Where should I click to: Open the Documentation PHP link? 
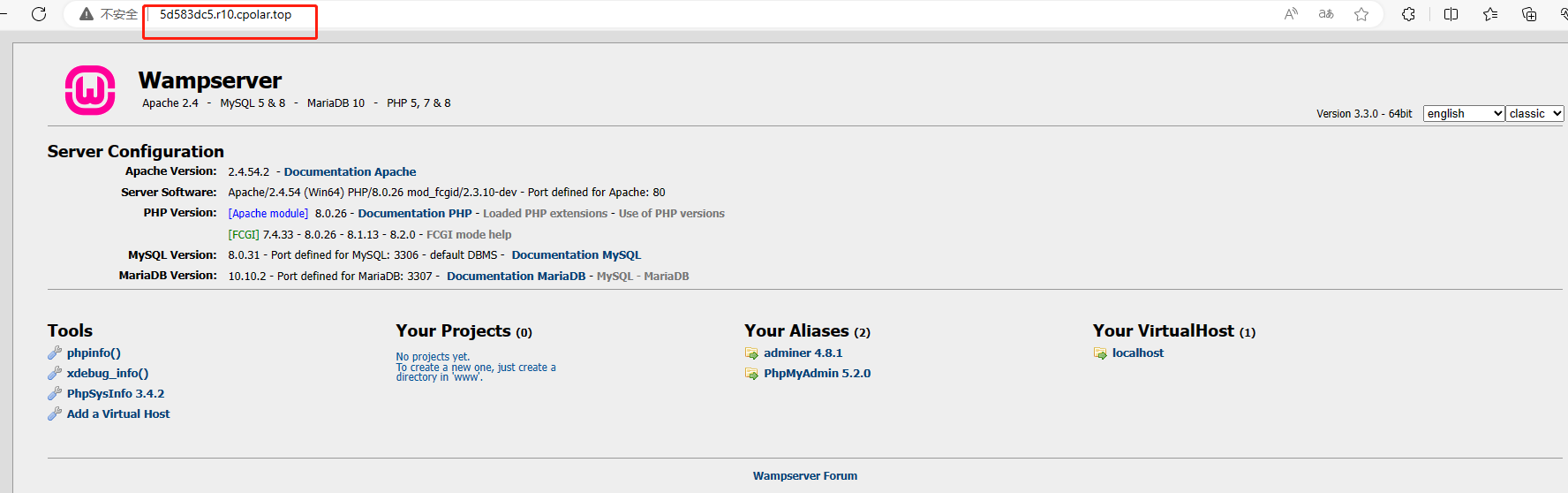click(x=415, y=213)
